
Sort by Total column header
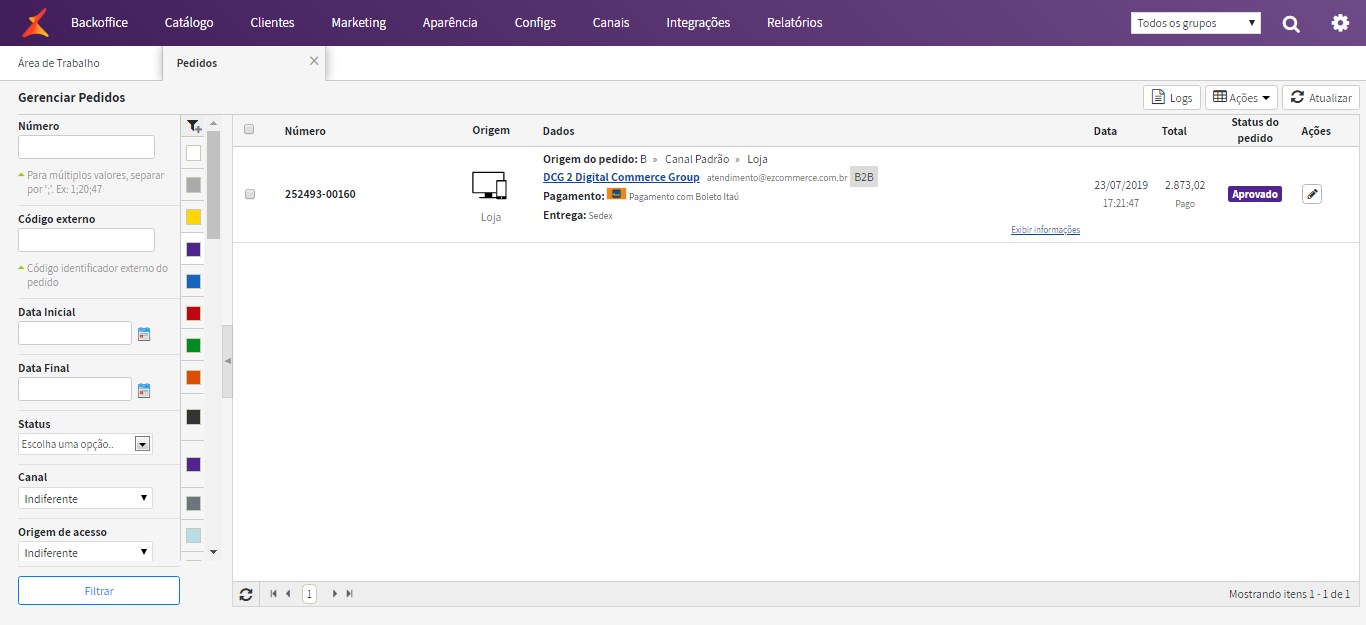[1174, 131]
